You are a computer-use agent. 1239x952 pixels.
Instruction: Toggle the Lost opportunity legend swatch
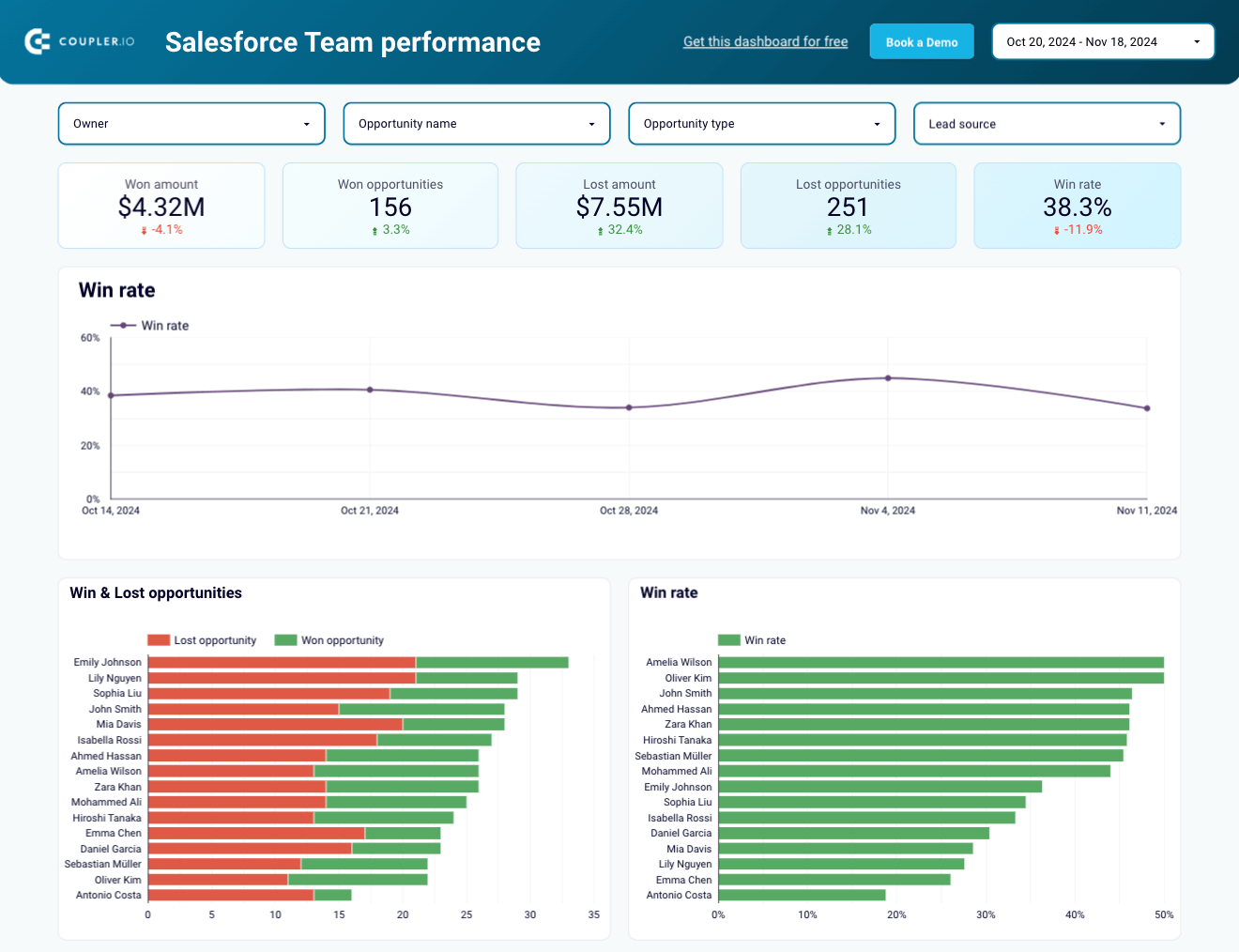(x=159, y=640)
